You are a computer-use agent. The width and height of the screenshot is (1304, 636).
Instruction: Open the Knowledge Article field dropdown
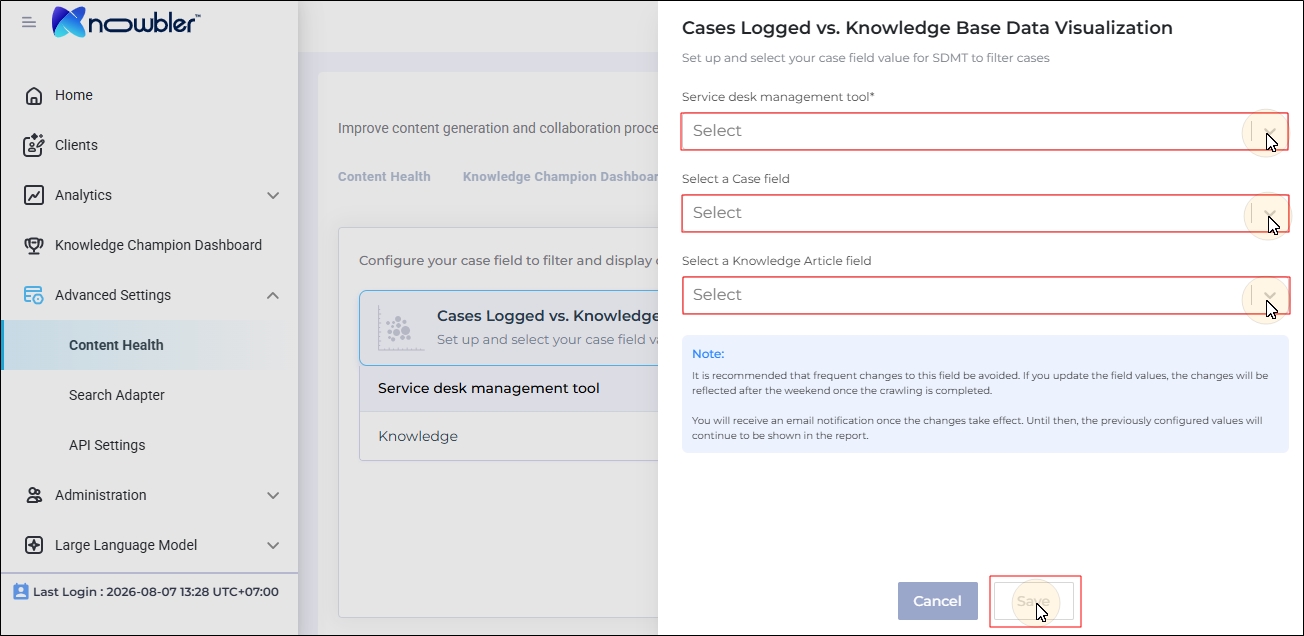(985, 295)
